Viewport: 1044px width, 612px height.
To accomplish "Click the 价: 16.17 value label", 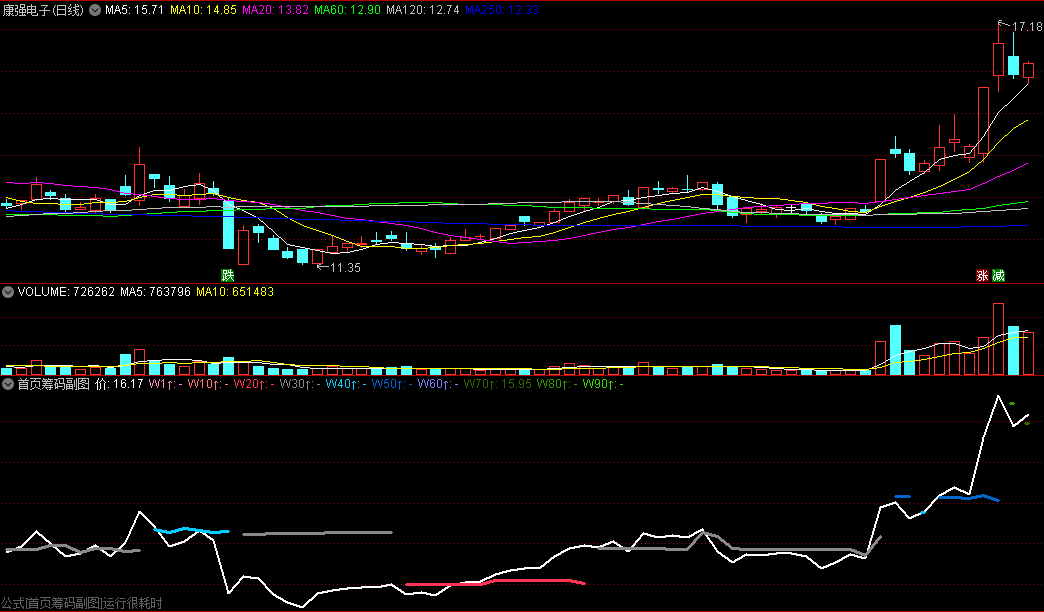I will pyautogui.click(x=119, y=384).
